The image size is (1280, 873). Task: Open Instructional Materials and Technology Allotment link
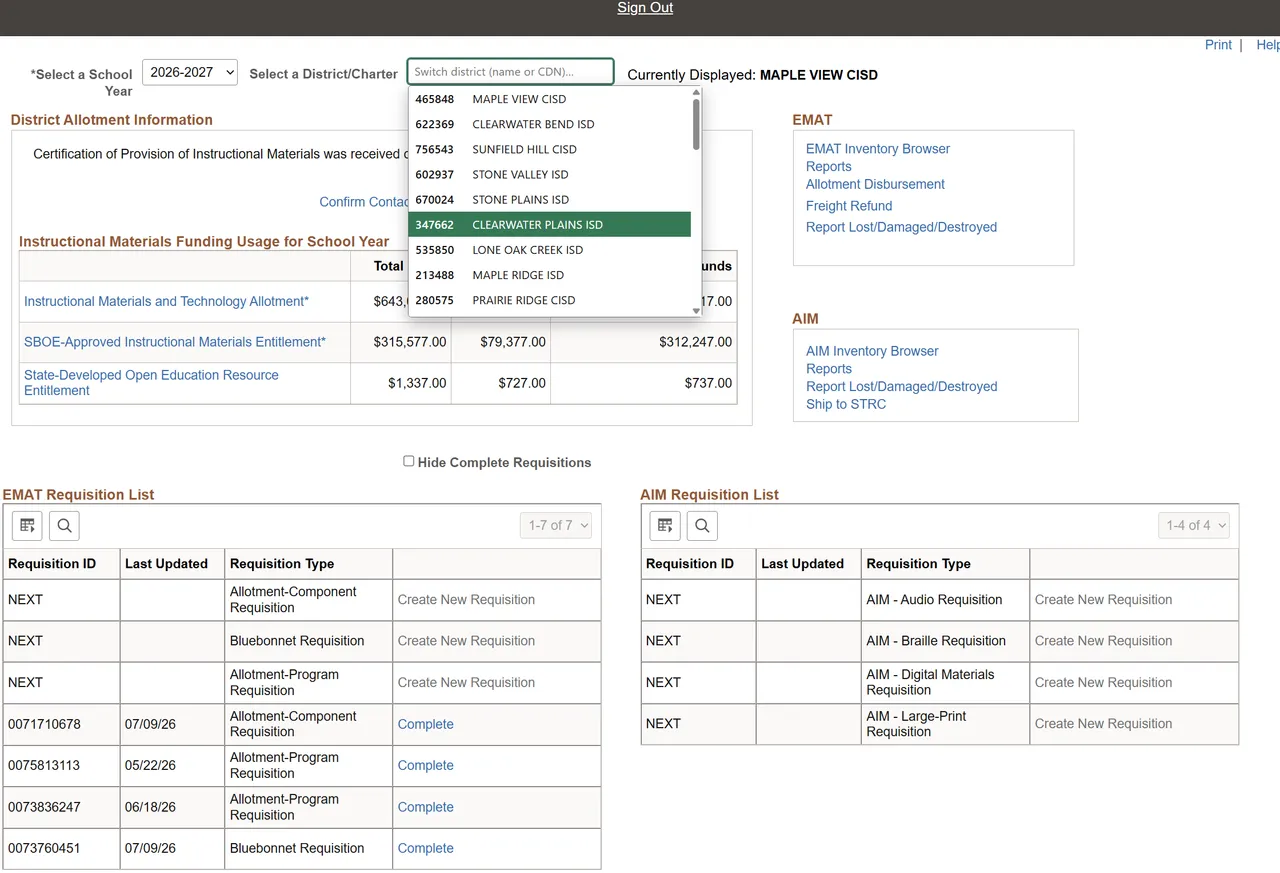click(166, 301)
